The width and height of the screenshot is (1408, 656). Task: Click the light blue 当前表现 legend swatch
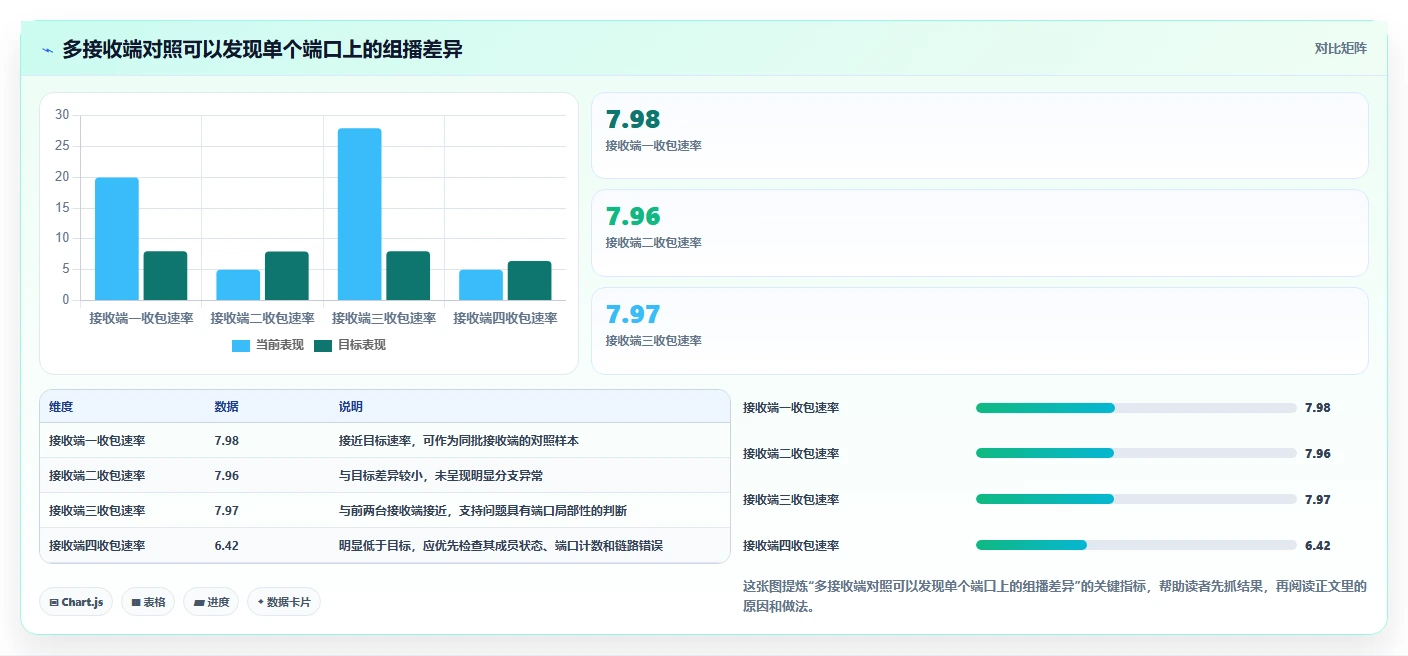tap(241, 345)
